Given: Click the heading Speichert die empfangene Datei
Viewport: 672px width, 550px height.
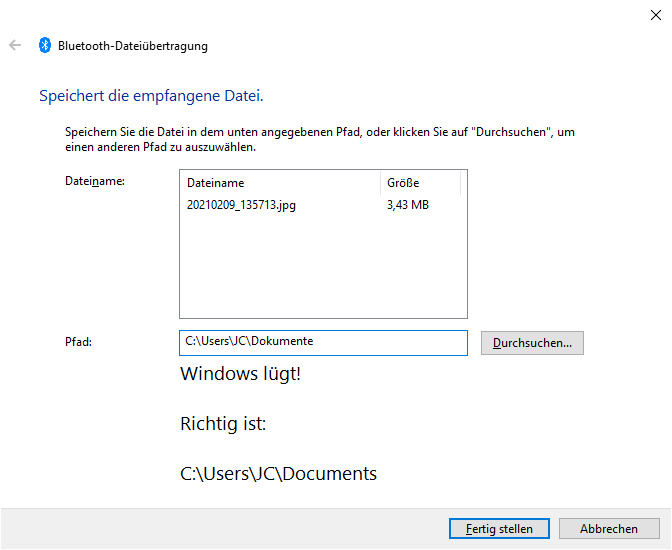Looking at the screenshot, I should click(151, 96).
